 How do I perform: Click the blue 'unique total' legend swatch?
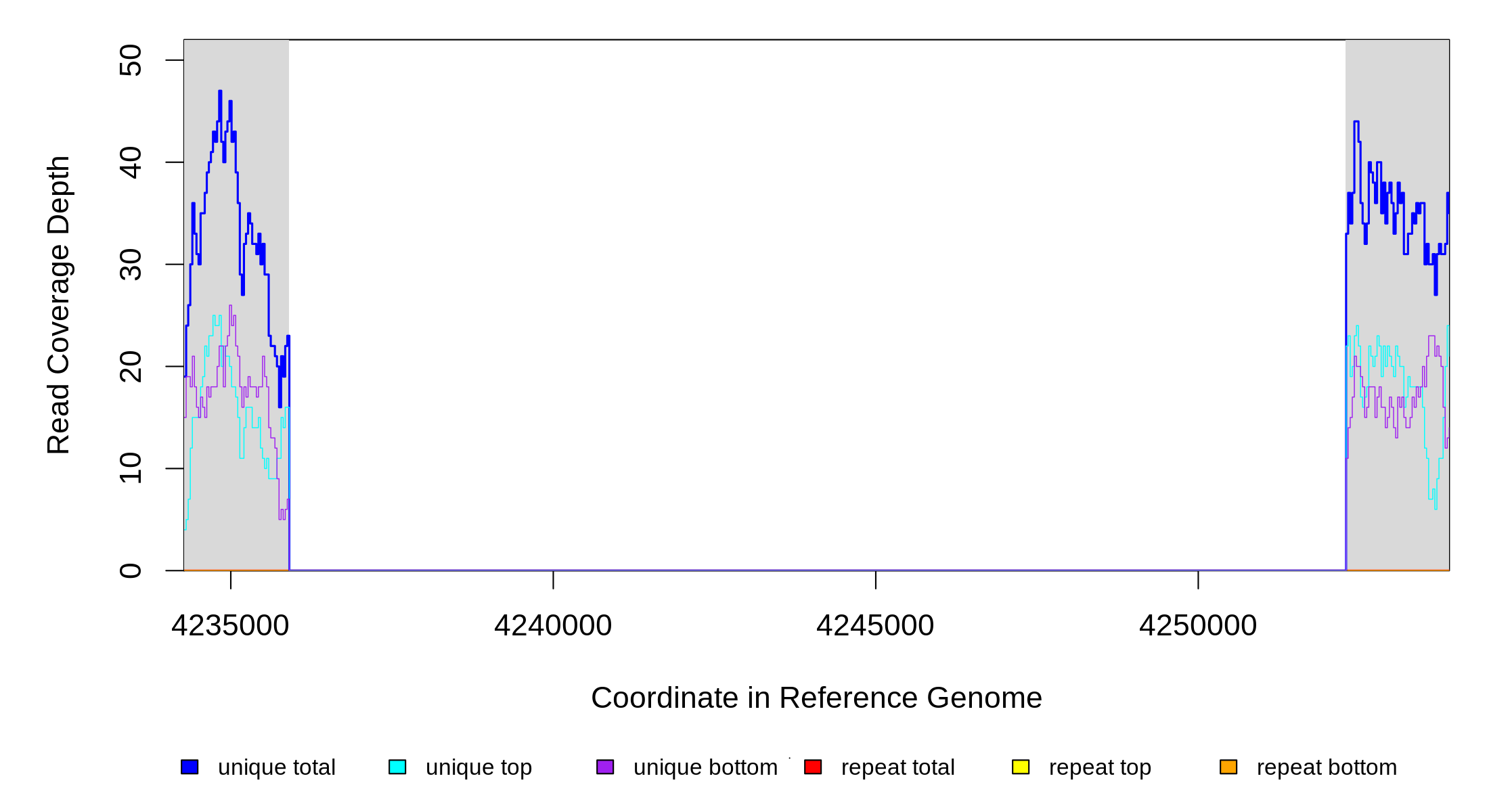pos(190,767)
